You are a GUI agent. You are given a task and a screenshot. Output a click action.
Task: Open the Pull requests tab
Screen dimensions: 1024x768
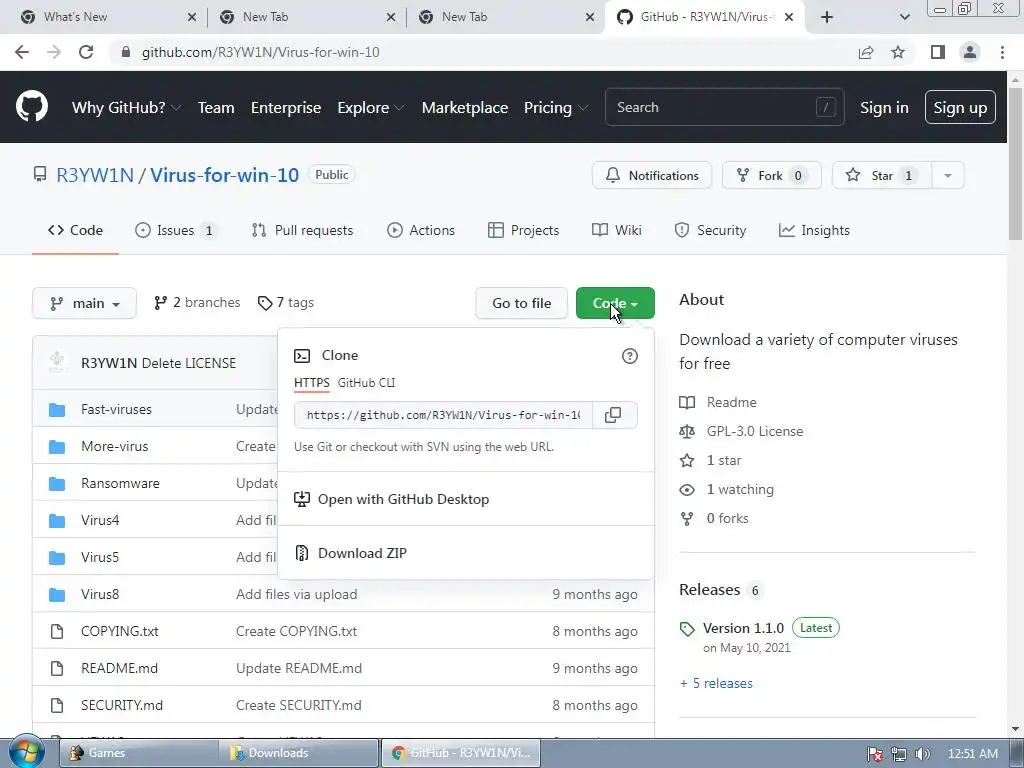(302, 230)
